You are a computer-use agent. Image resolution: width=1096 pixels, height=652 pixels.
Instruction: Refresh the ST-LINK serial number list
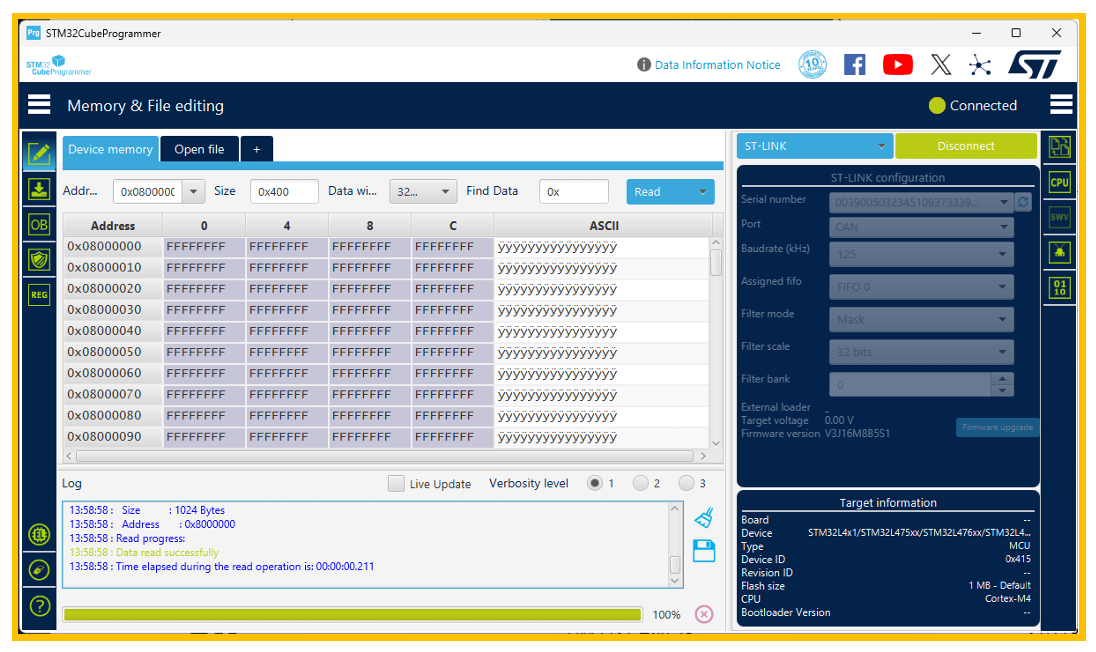[x=1023, y=202]
